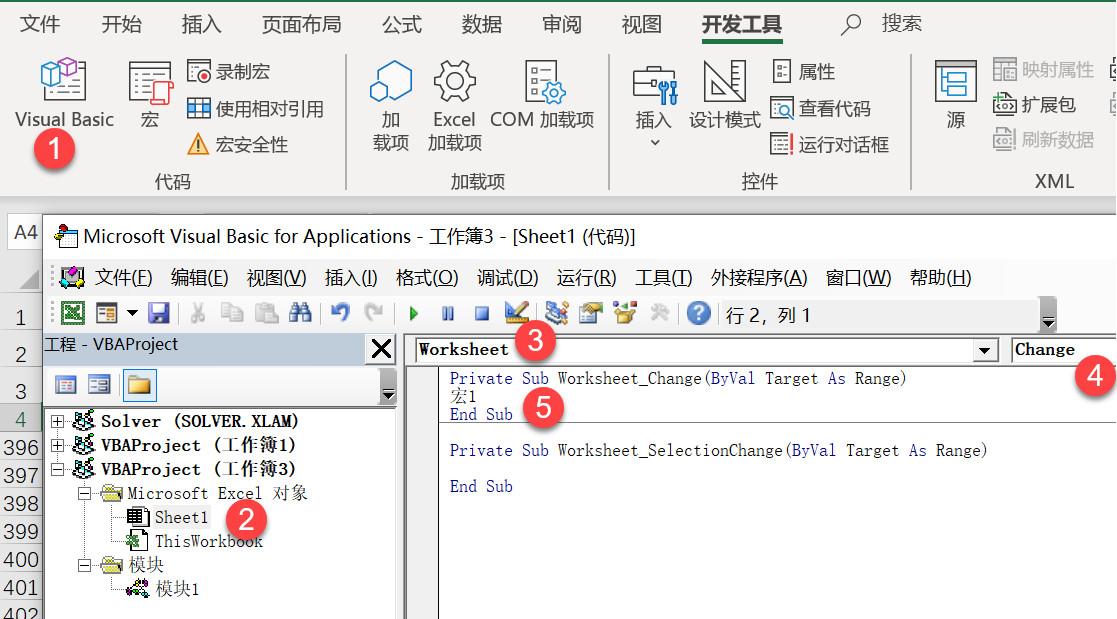This screenshot has height=619, width=1117.
Task: Close the 工程 - VBAProject panel
Action: click(381, 348)
